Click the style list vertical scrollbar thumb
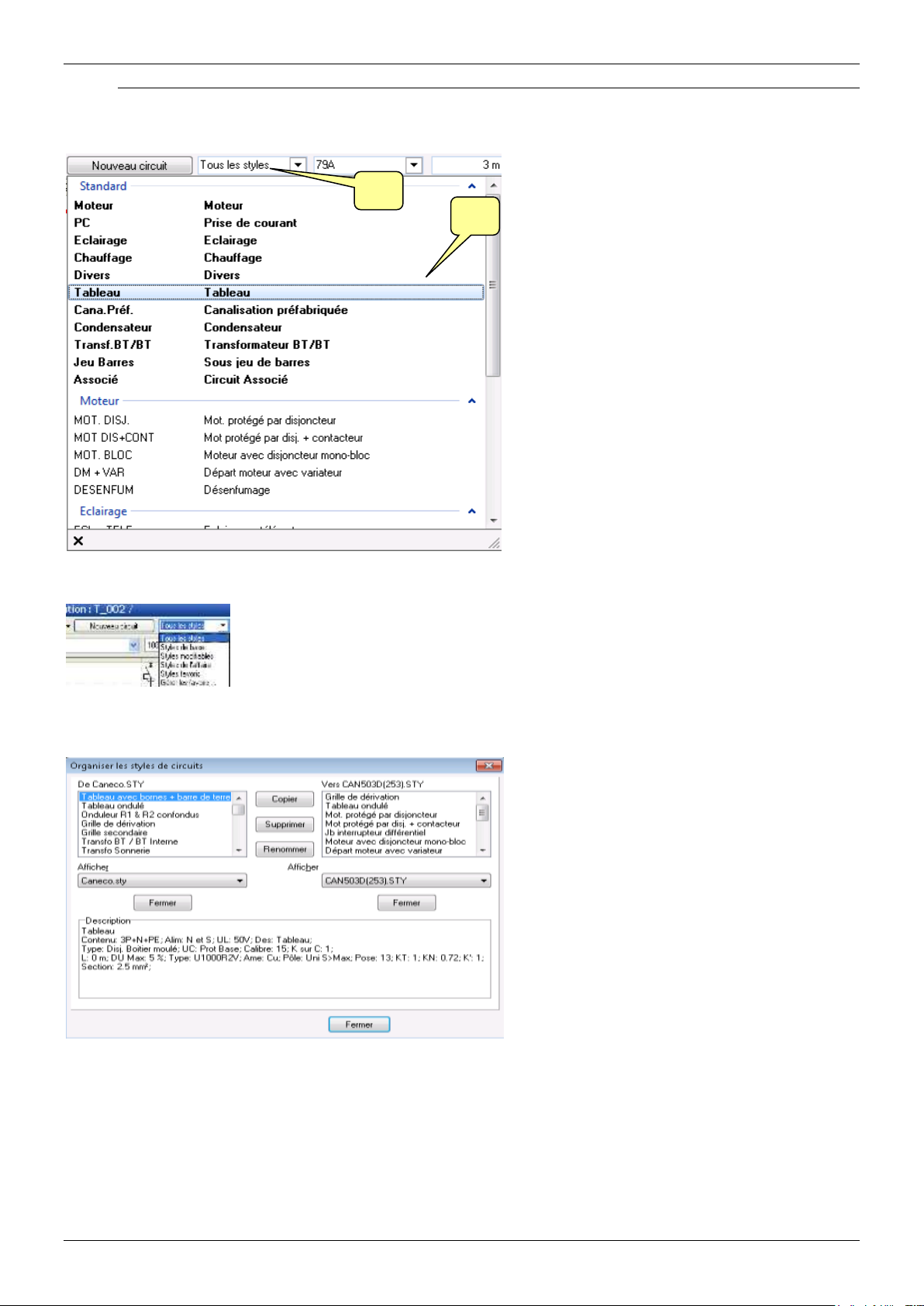Viewport: 924px width, 1306px height. [x=494, y=285]
